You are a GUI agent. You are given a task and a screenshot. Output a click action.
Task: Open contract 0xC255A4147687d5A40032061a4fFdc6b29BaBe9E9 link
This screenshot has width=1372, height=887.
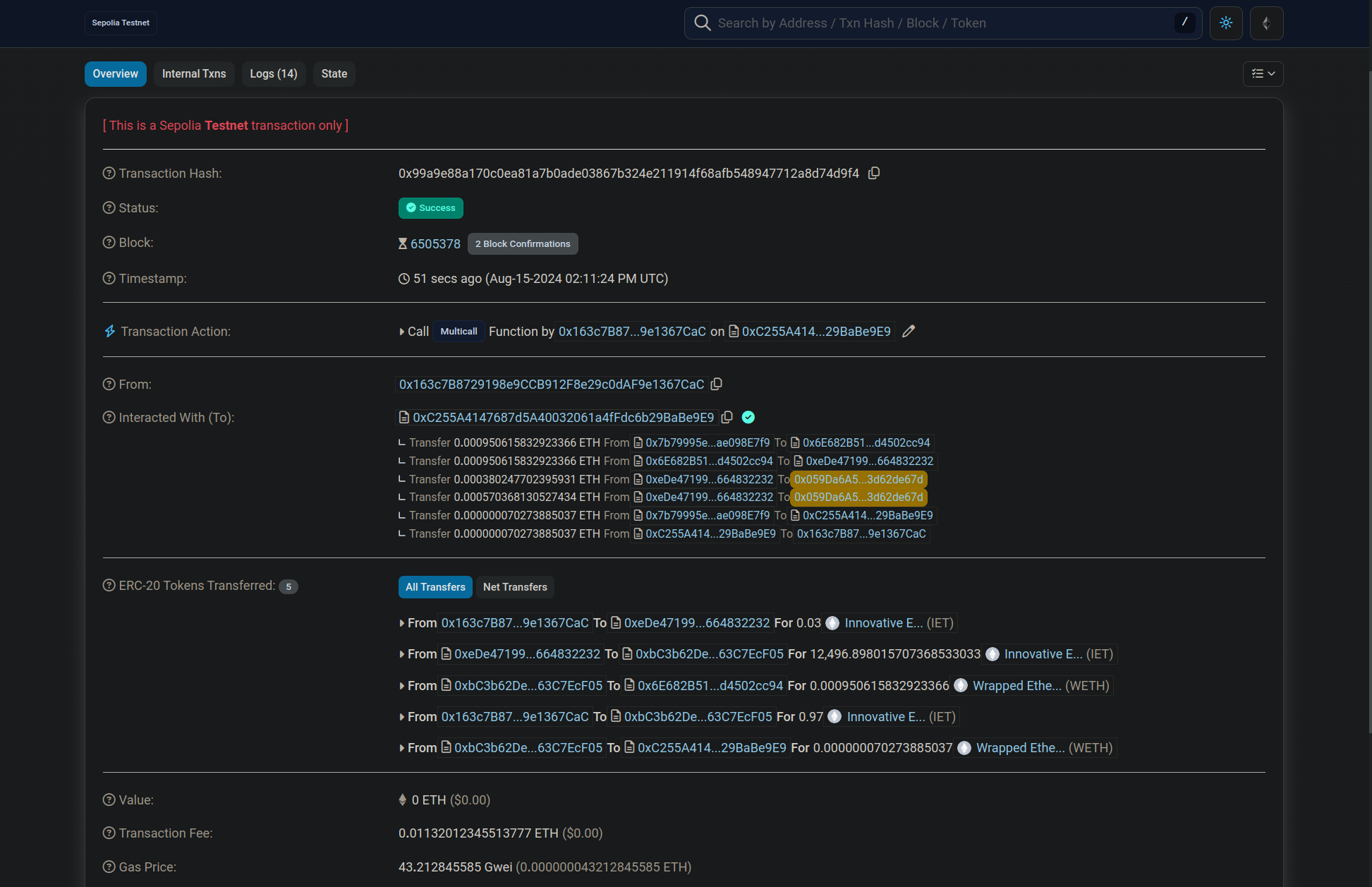(563, 417)
